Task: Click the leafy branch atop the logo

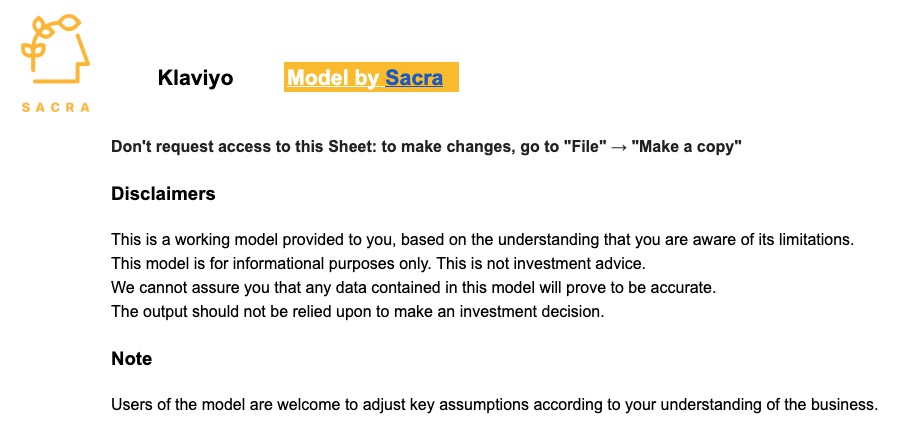Action: click(57, 26)
